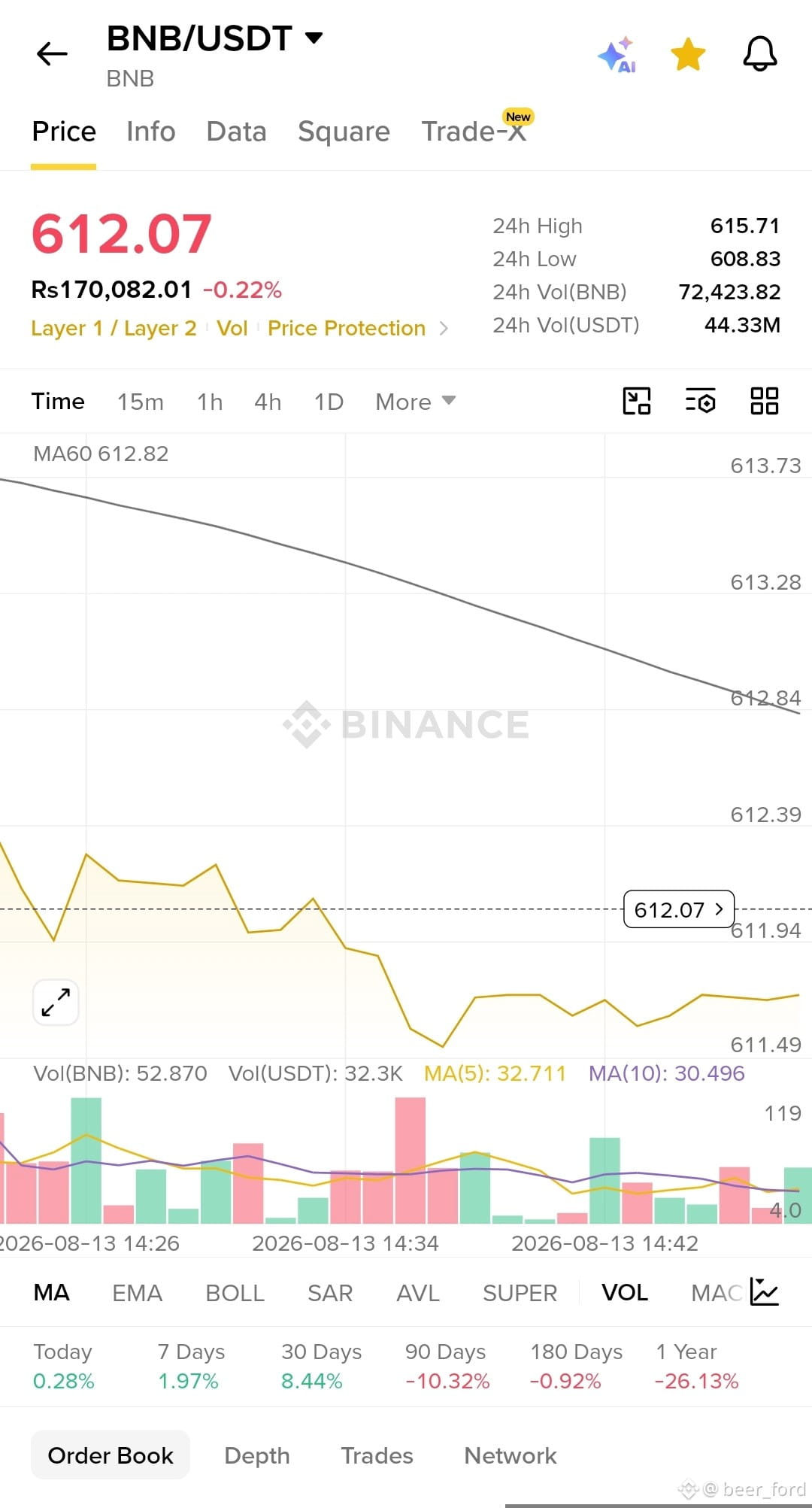The height and width of the screenshot is (1508, 812).
Task: Switch to the Info tab
Action: [151, 132]
